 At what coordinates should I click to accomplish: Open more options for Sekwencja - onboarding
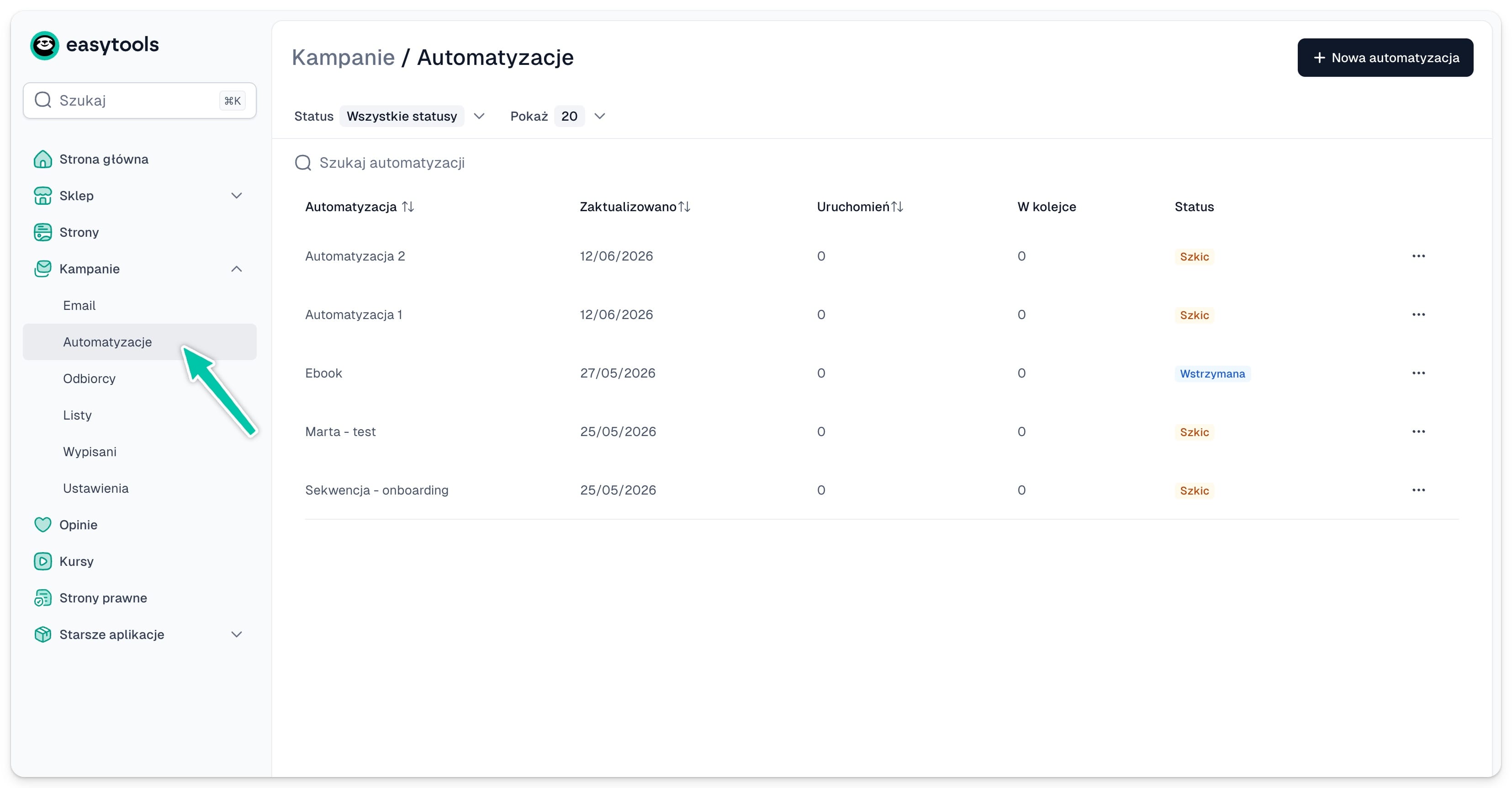coord(1419,490)
